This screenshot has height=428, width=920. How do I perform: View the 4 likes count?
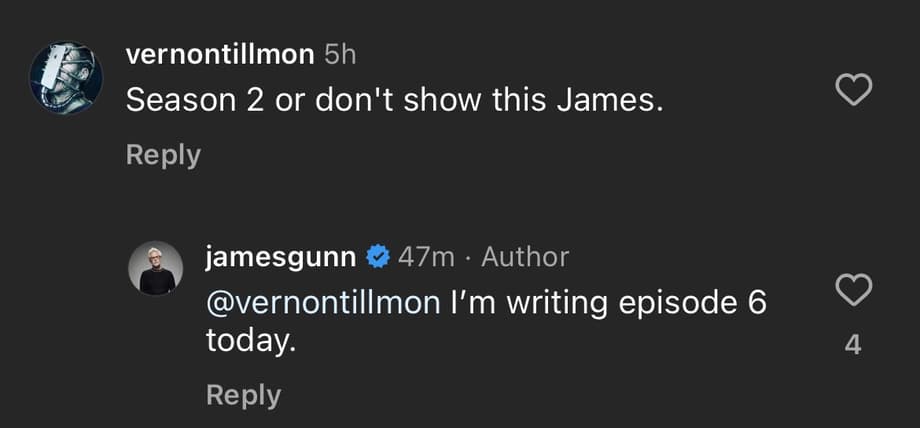coord(853,346)
